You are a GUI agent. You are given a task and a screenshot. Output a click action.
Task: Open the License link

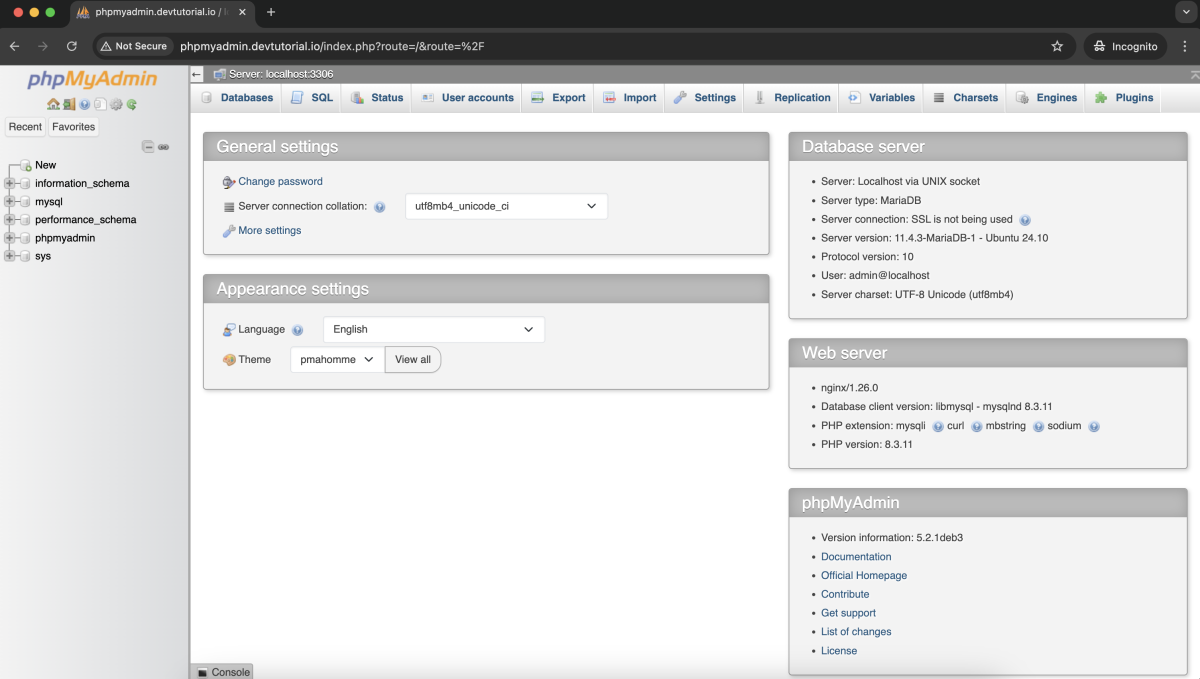coord(839,651)
